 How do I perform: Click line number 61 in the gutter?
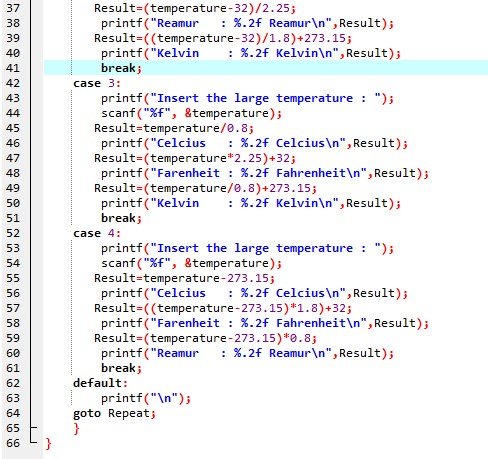(13, 368)
